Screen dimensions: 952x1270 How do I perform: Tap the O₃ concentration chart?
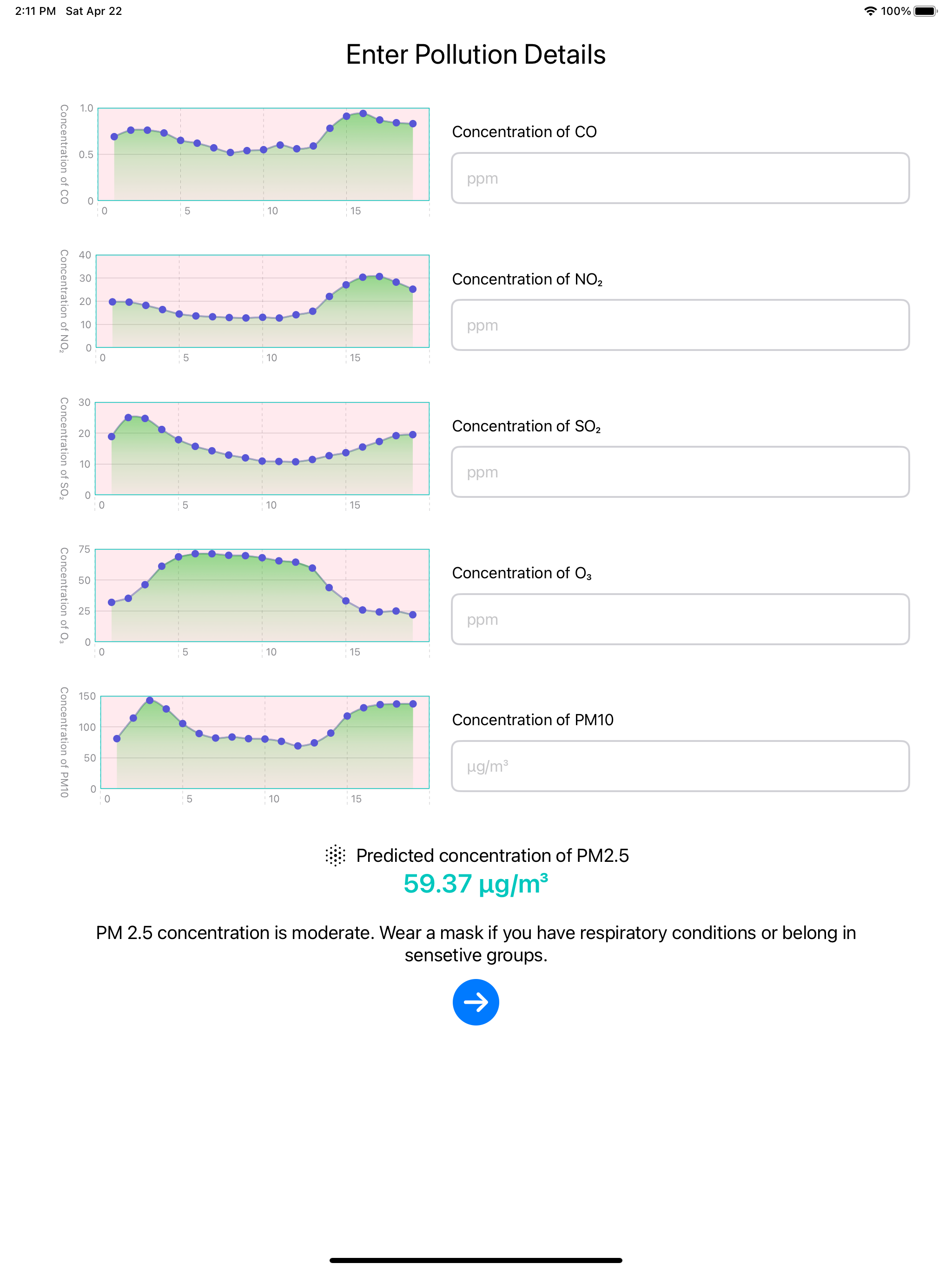262,595
